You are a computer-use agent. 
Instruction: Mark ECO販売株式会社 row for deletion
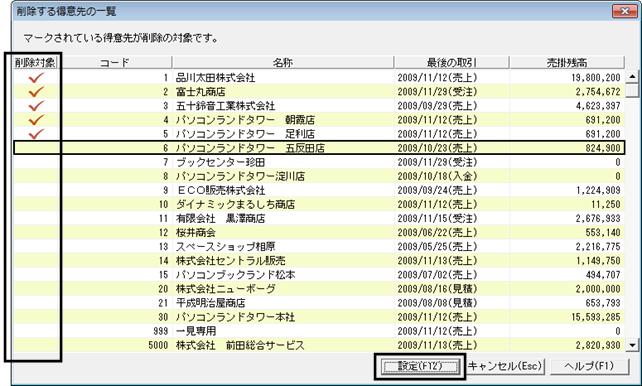point(36,190)
